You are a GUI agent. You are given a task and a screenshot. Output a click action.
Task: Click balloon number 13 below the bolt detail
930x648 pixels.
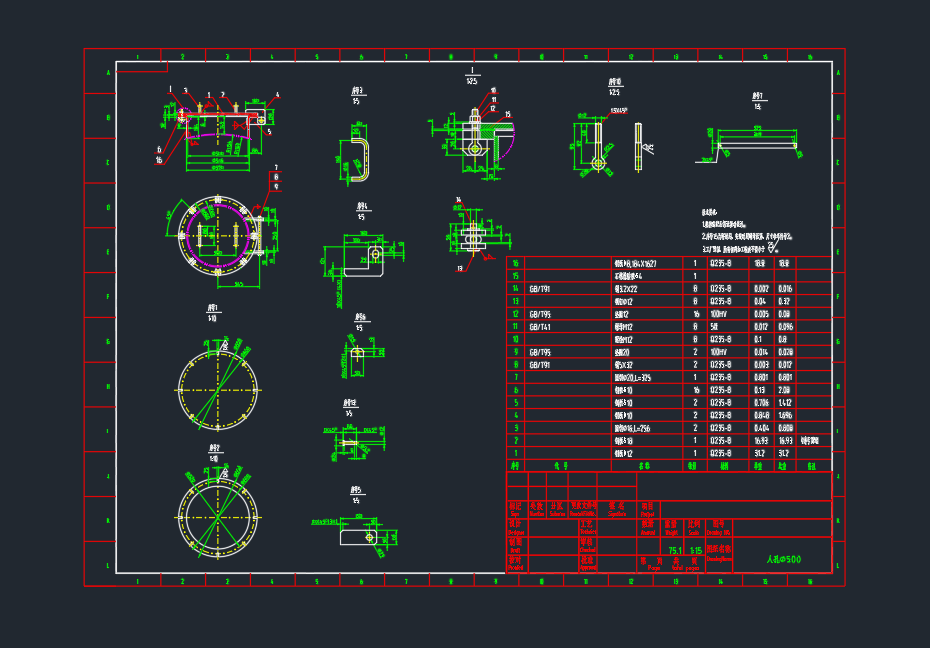tap(460, 269)
